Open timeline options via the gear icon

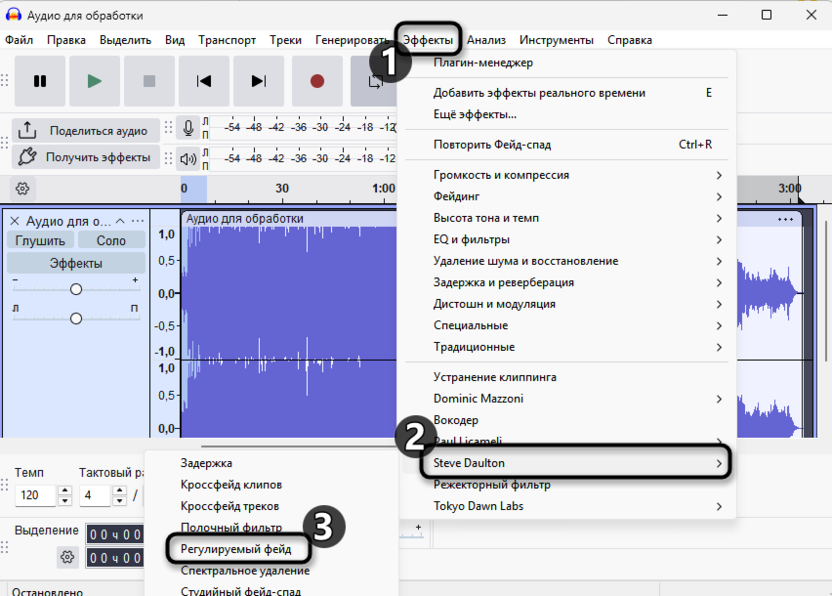coord(23,188)
